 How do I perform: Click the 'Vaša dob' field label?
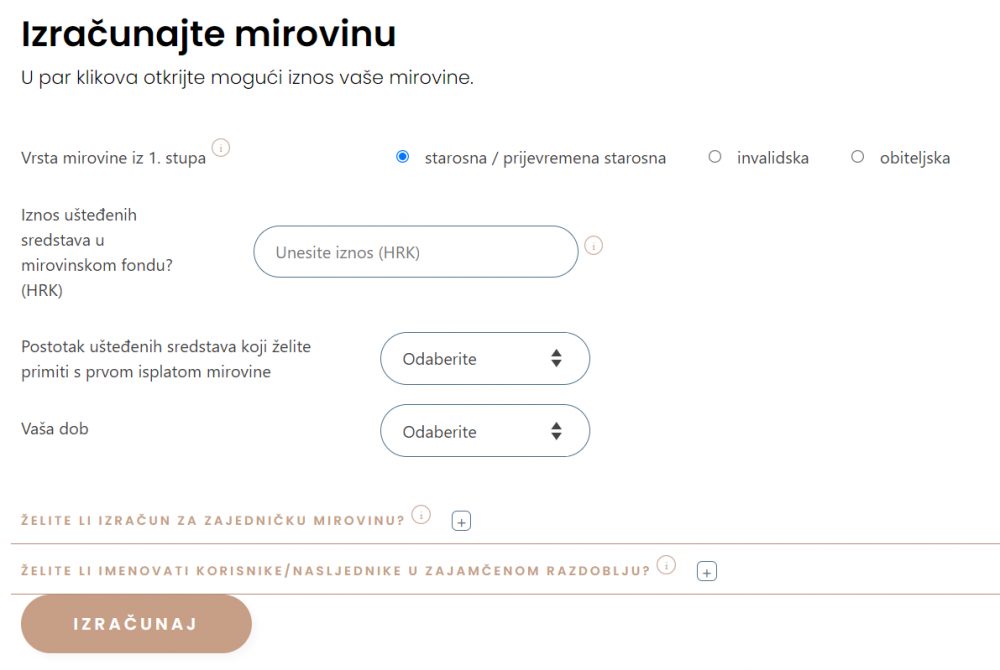coord(55,428)
